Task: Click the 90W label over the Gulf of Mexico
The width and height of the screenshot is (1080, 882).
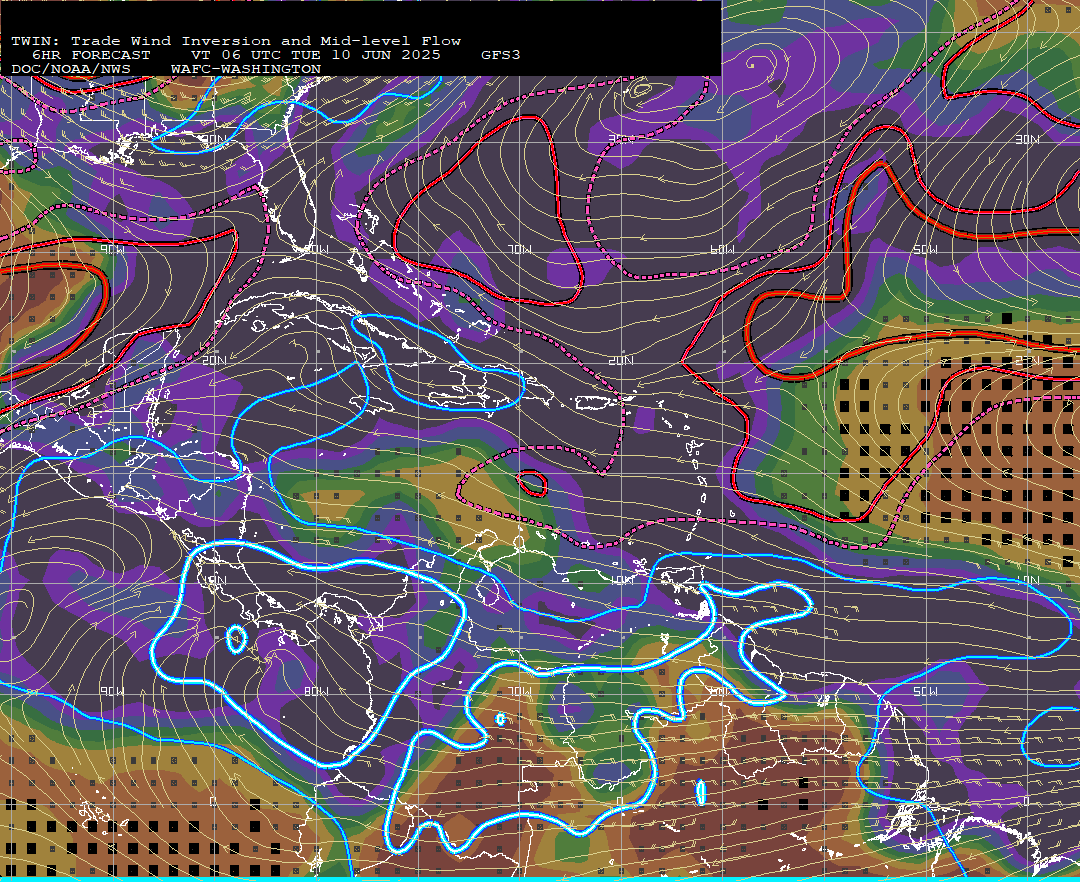Action: coord(112,250)
